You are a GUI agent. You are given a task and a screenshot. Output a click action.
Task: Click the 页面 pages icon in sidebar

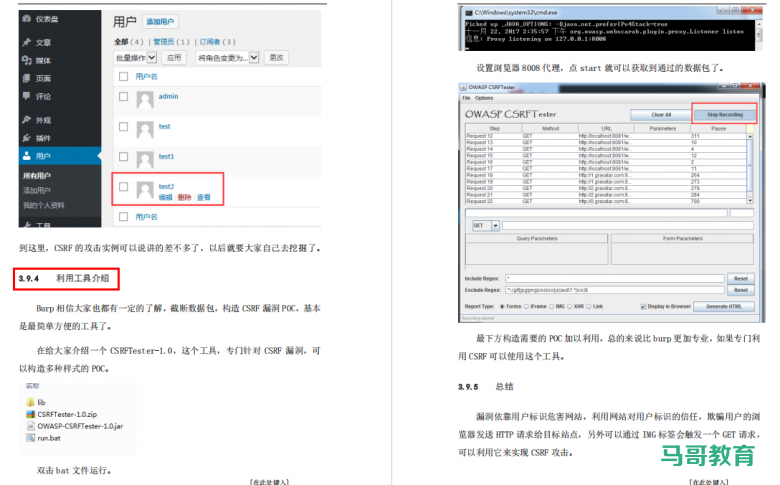pos(26,78)
